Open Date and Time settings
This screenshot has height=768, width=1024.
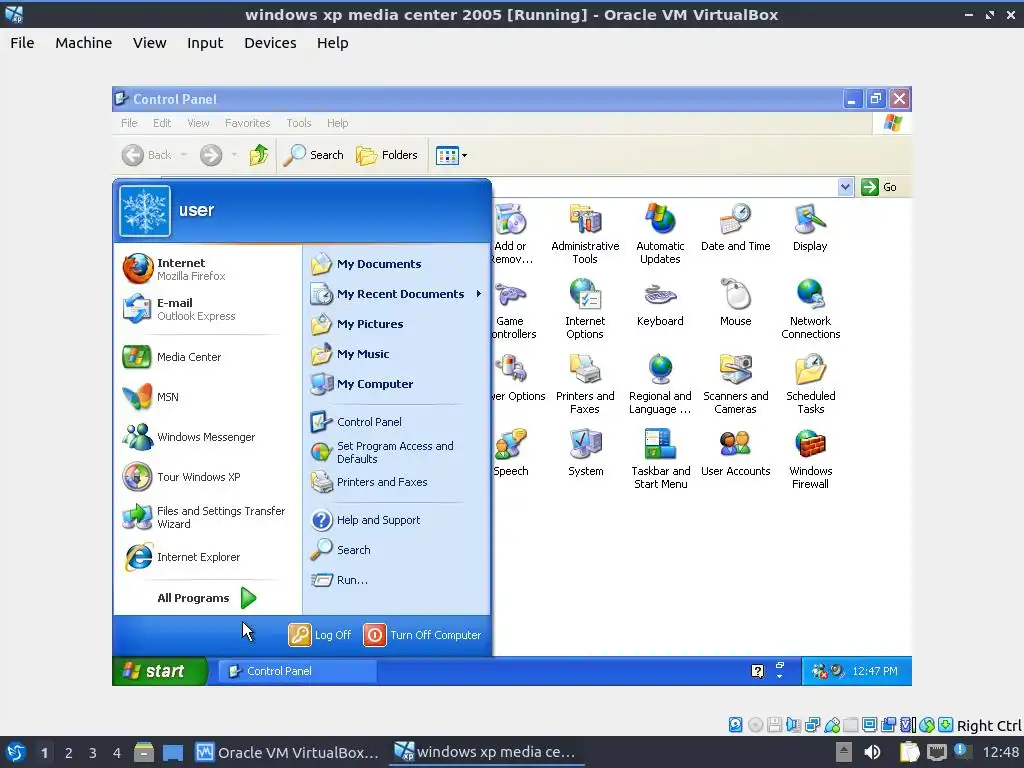point(735,227)
